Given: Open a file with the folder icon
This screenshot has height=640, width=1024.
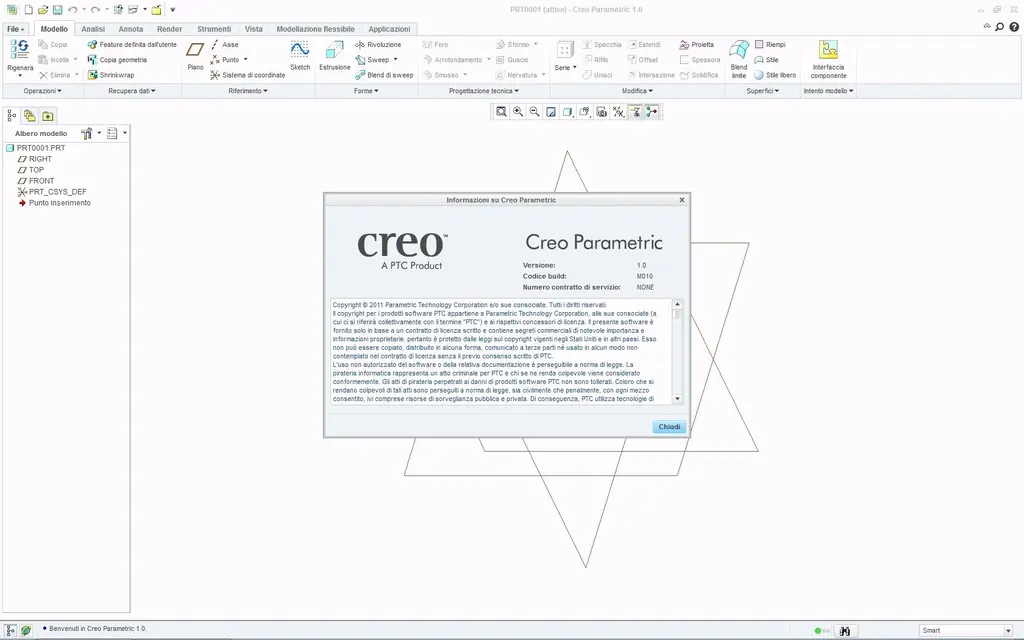Looking at the screenshot, I should 43,10.
